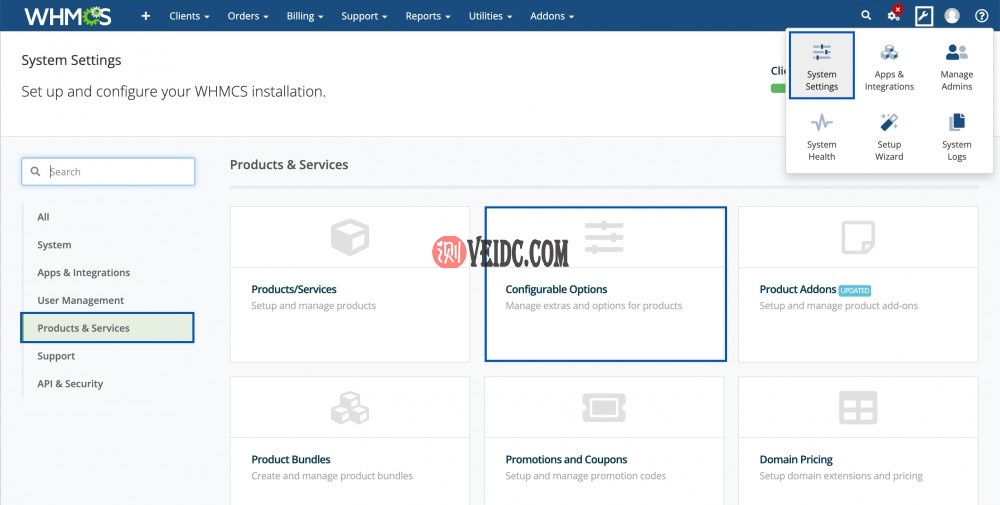The width and height of the screenshot is (1000, 505).
Task: Launch the Setup Wizard
Action: click(x=889, y=136)
